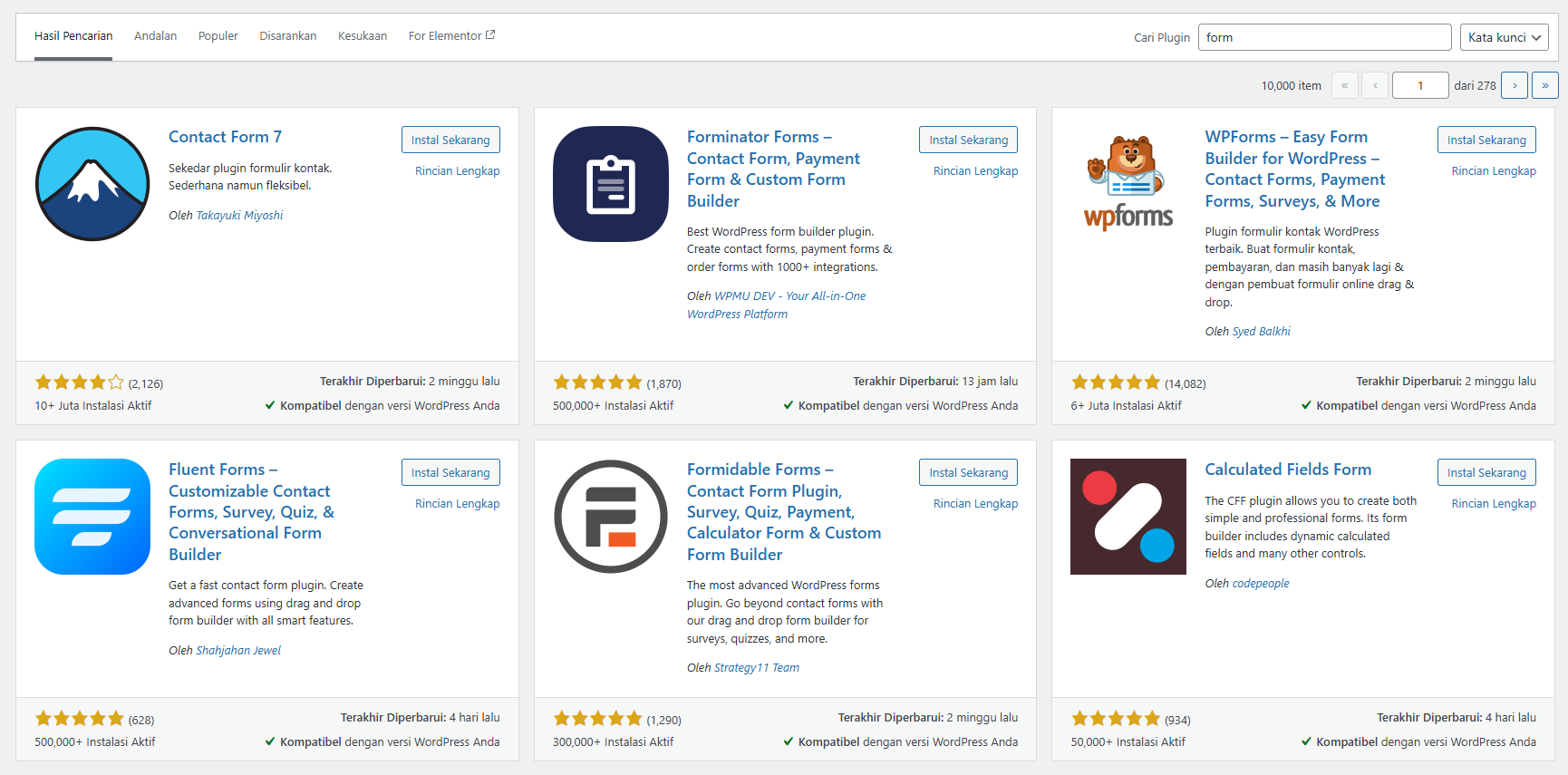This screenshot has height=775, width=1568.
Task: Click star rating of Forminator Forms card
Action: (598, 383)
